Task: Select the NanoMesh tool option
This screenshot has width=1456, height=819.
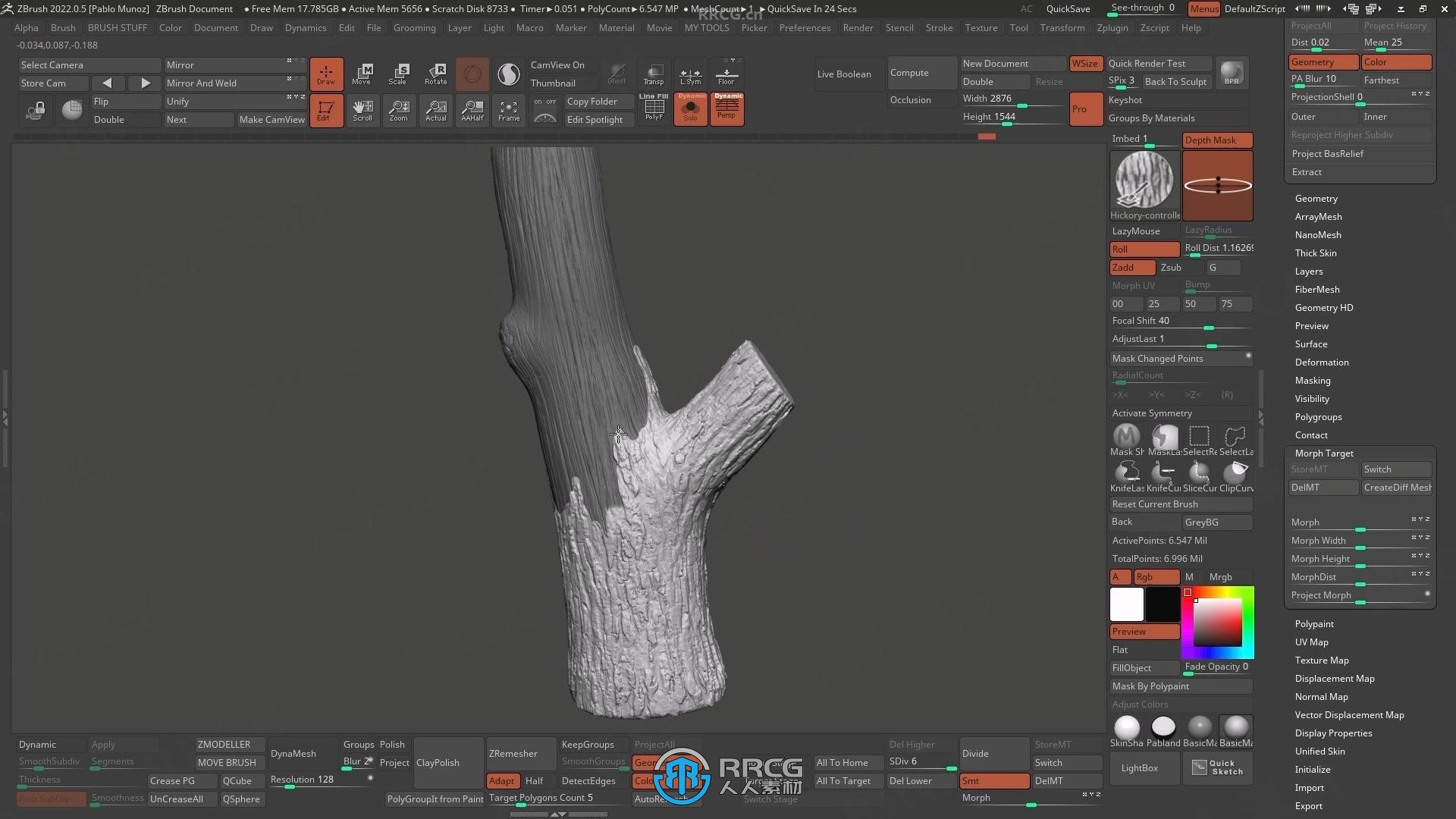Action: point(1318,234)
